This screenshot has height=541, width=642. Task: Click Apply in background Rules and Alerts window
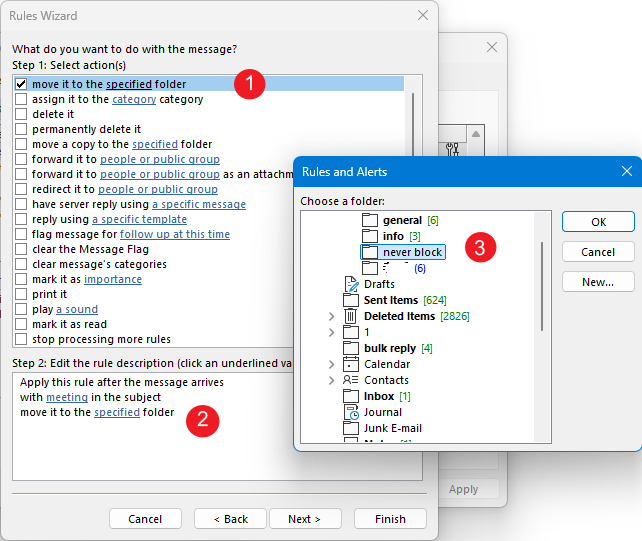point(463,489)
